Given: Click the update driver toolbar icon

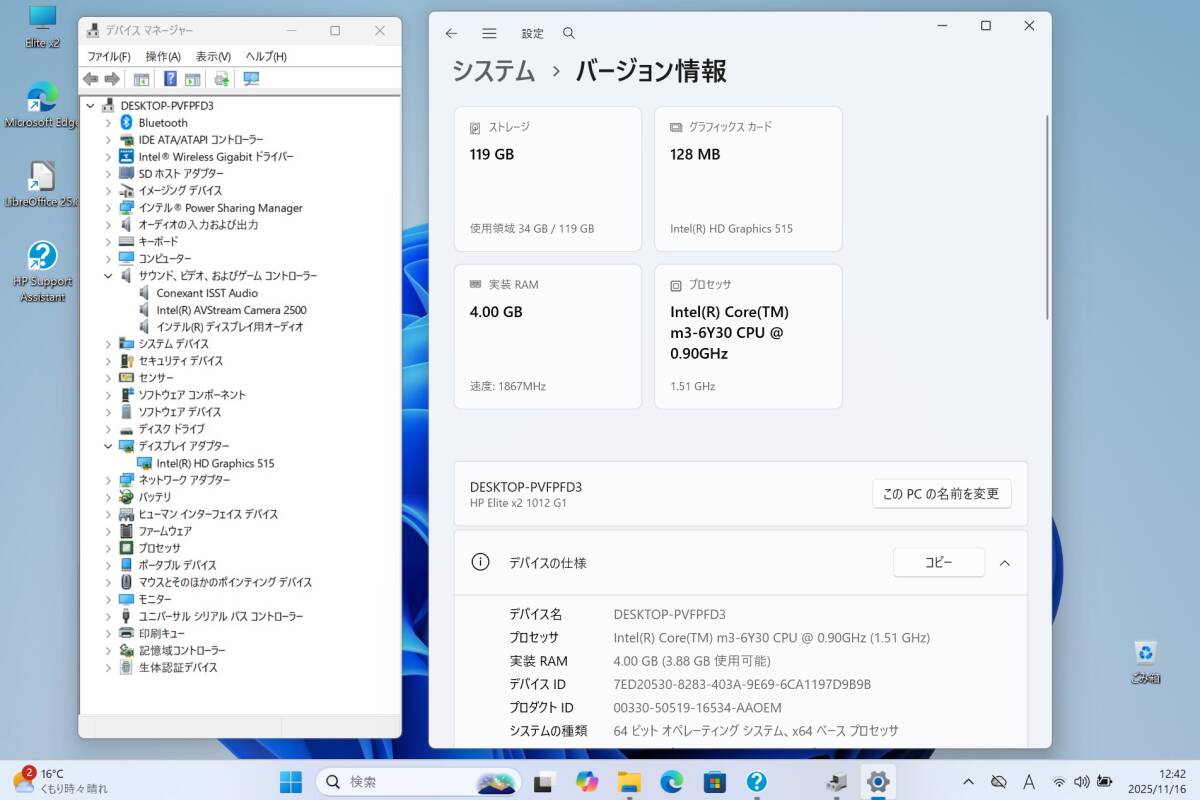Looking at the screenshot, I should (x=221, y=79).
